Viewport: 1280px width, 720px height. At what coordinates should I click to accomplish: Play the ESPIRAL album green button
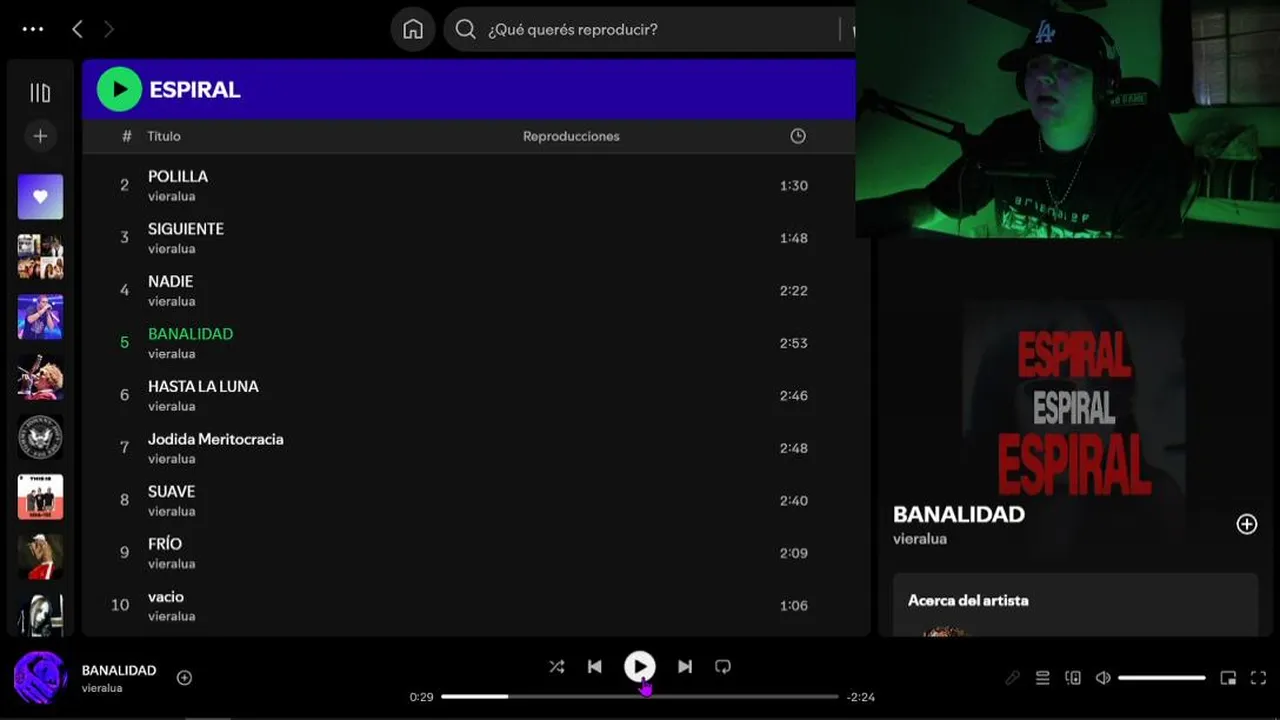click(119, 89)
